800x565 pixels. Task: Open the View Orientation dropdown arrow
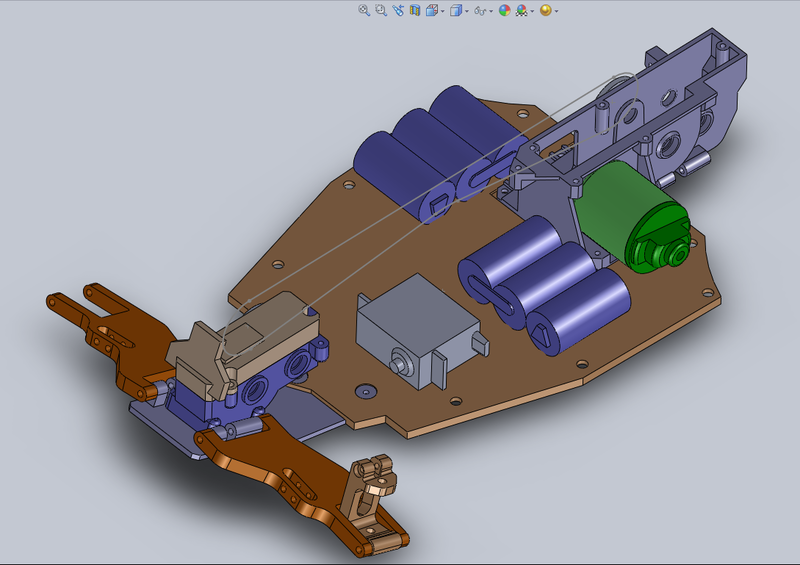pyautogui.click(x=442, y=11)
